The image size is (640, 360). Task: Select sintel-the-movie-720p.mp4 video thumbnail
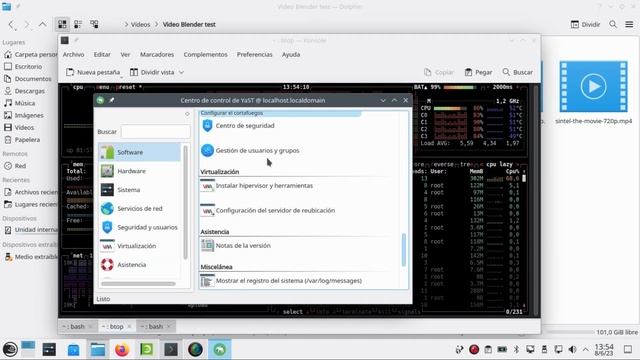[593, 87]
